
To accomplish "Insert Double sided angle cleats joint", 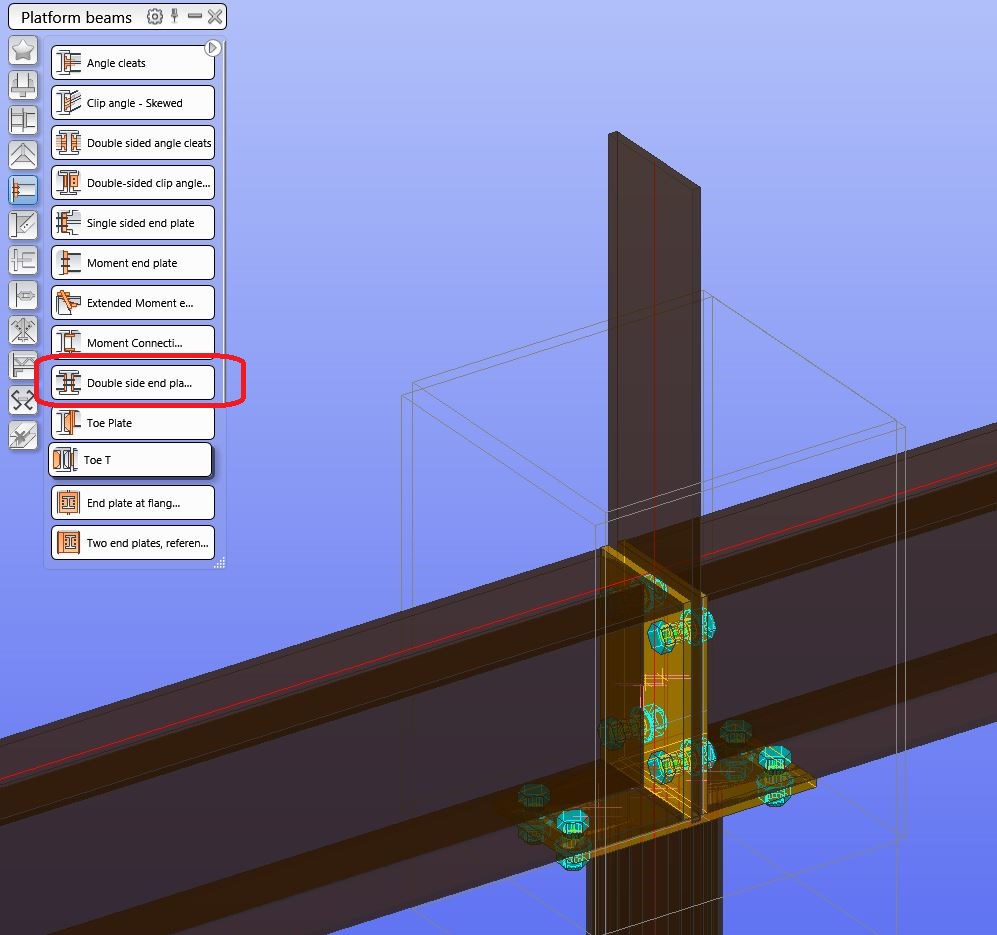I will point(133,143).
